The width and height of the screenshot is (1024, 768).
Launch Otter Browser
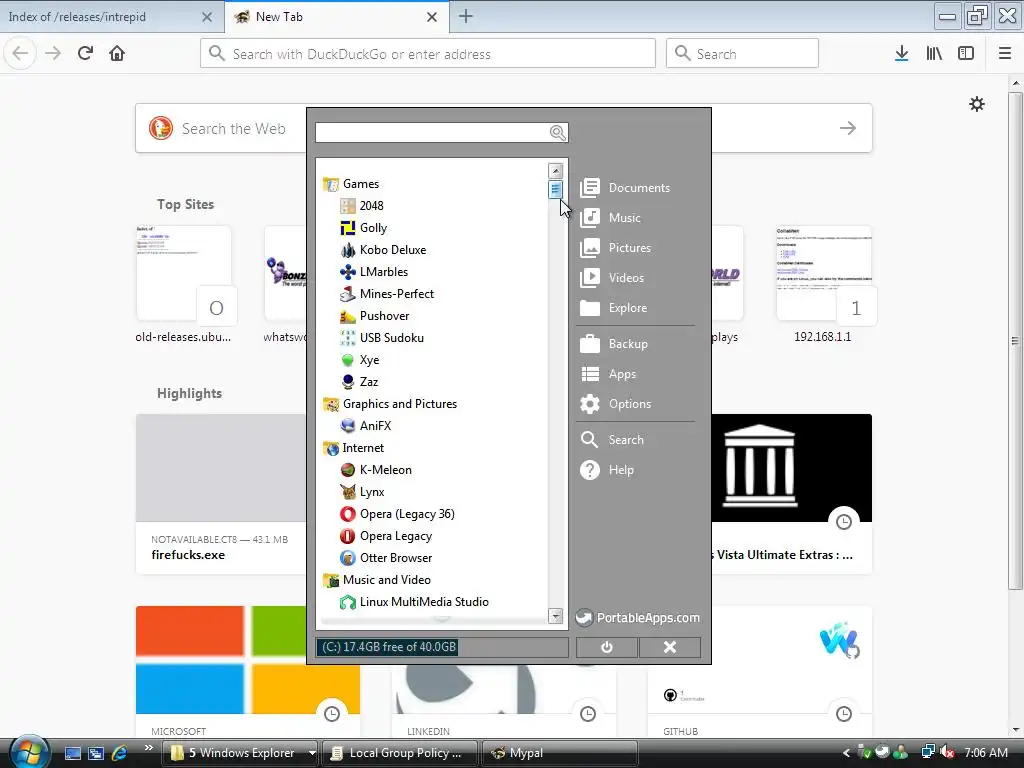[x=386, y=558]
